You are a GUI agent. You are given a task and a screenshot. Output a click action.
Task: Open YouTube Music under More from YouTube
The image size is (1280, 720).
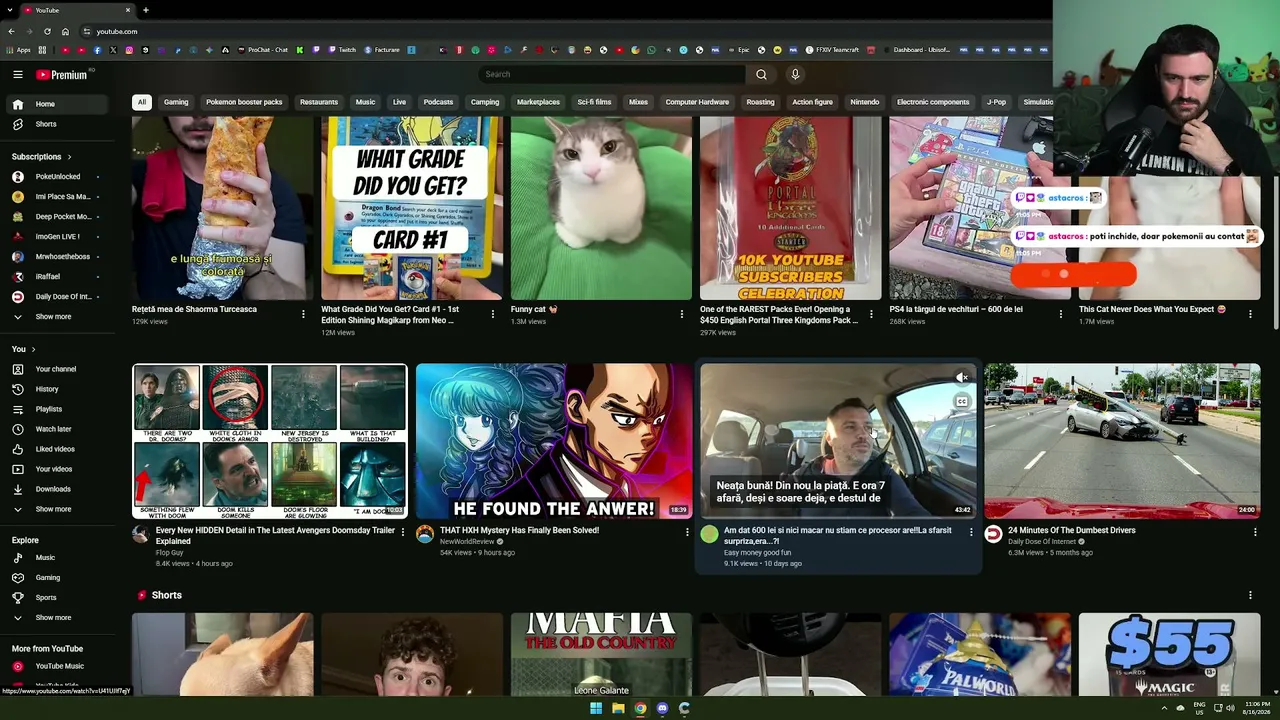(x=58, y=666)
